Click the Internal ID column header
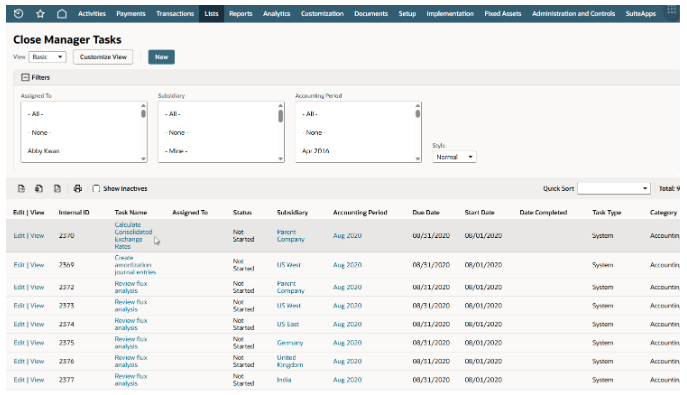 coord(74,212)
